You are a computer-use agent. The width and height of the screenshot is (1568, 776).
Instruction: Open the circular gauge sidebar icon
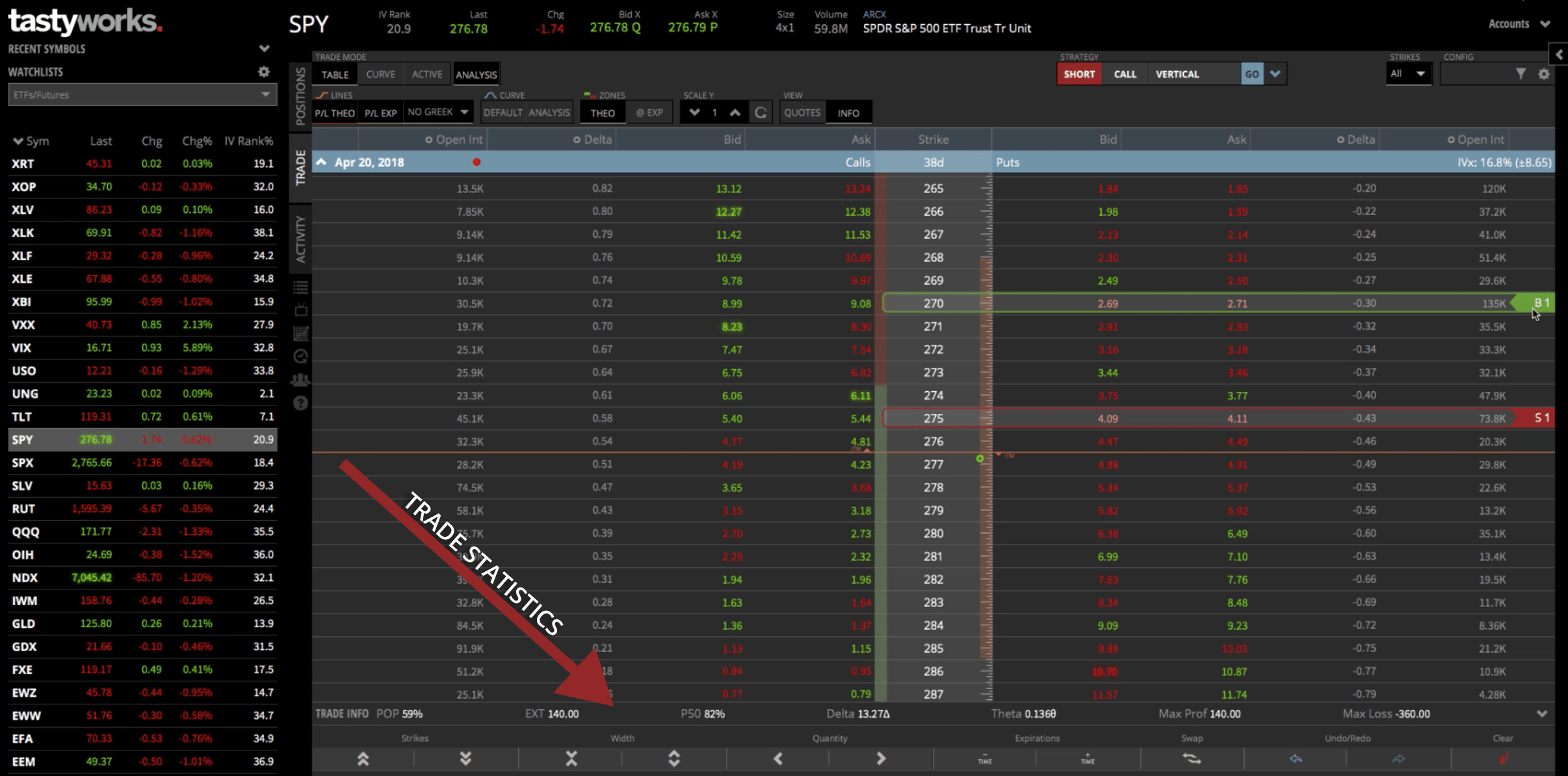pyautogui.click(x=300, y=356)
